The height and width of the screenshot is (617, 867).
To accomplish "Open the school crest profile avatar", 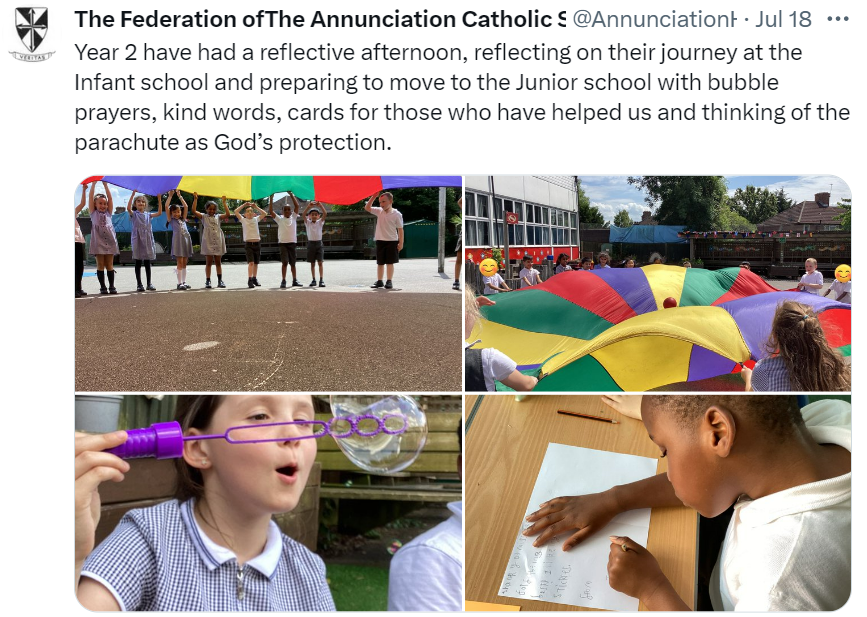I will [x=32, y=32].
